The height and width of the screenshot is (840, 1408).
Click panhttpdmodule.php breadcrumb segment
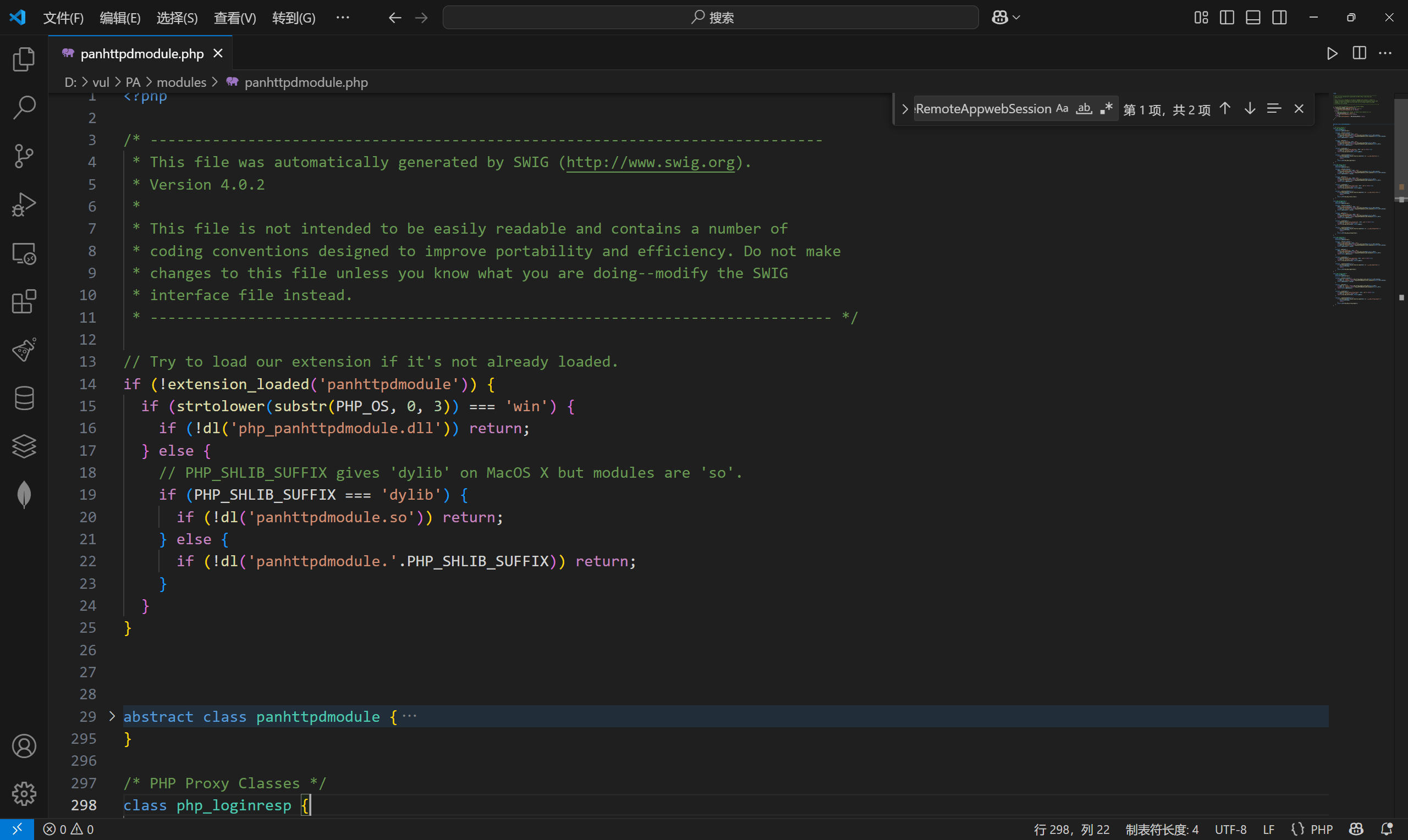(306, 82)
